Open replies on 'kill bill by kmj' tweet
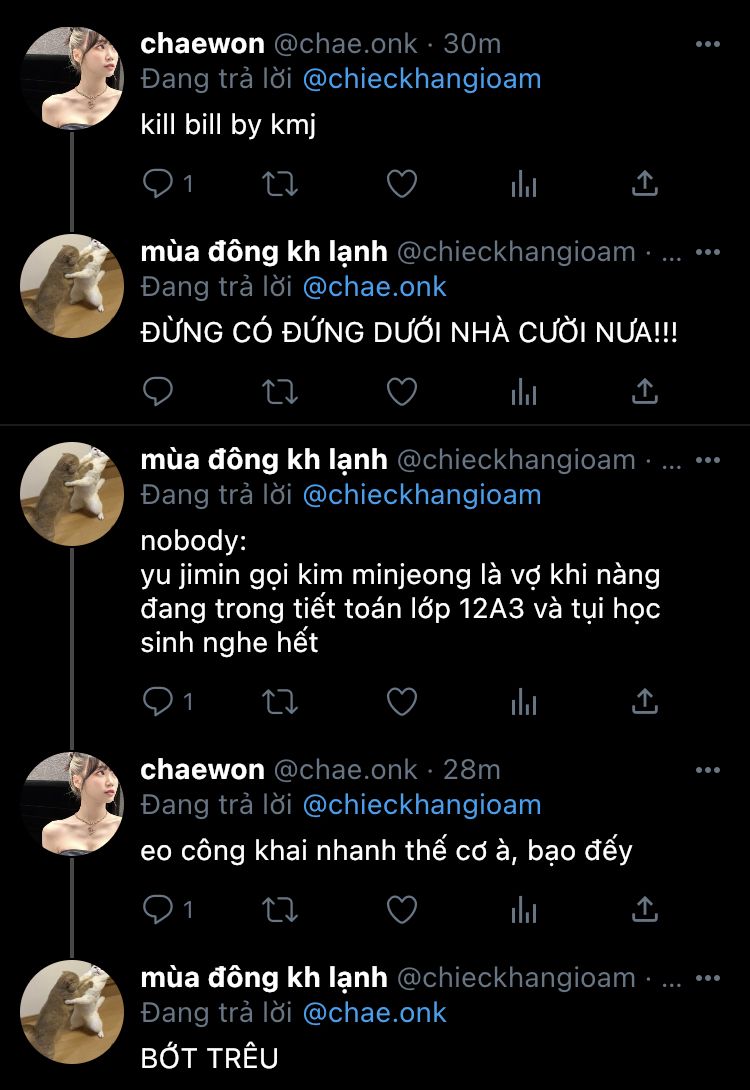Screen dimensions: 750x1090 pos(168,184)
